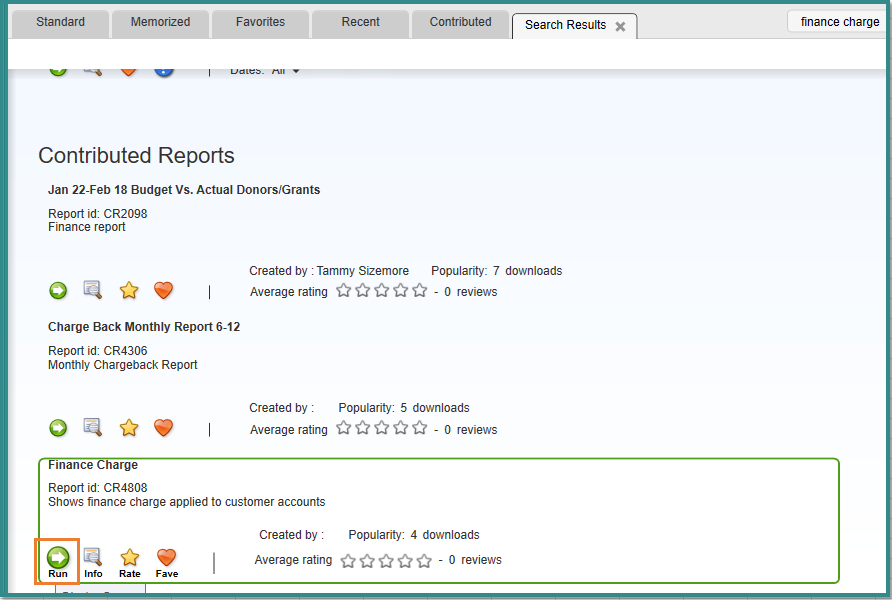Screen dimensions: 892x600
Task: Click the finance charge search field
Action: (x=839, y=22)
